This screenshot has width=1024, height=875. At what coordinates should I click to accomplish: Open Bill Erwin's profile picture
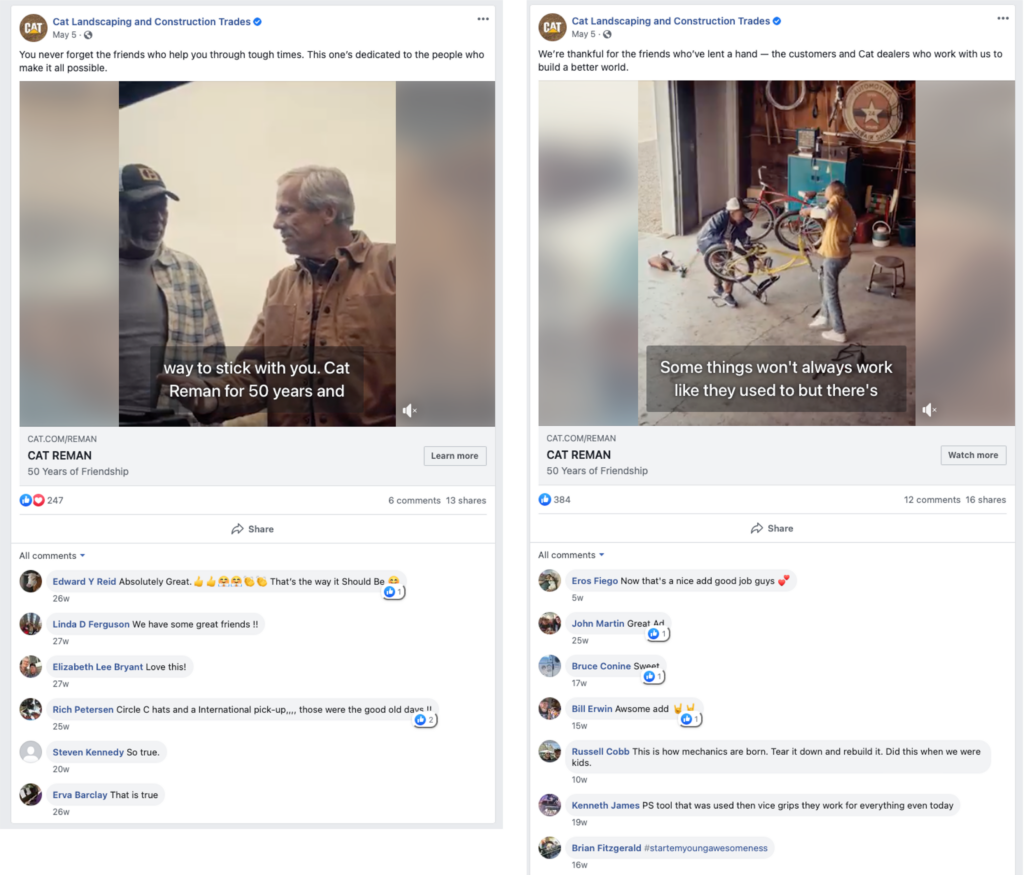(x=550, y=708)
